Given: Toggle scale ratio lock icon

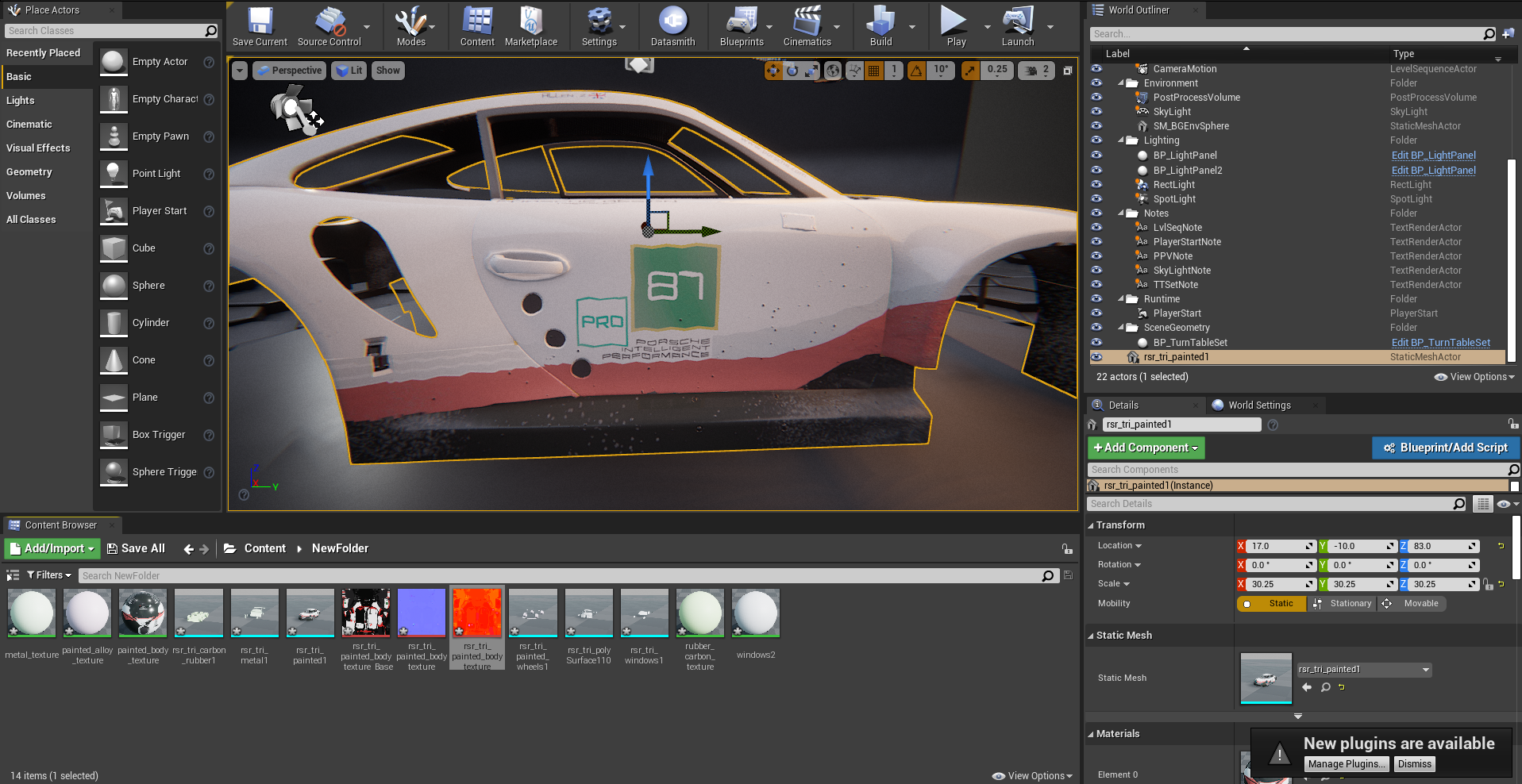Looking at the screenshot, I should point(1488,585).
